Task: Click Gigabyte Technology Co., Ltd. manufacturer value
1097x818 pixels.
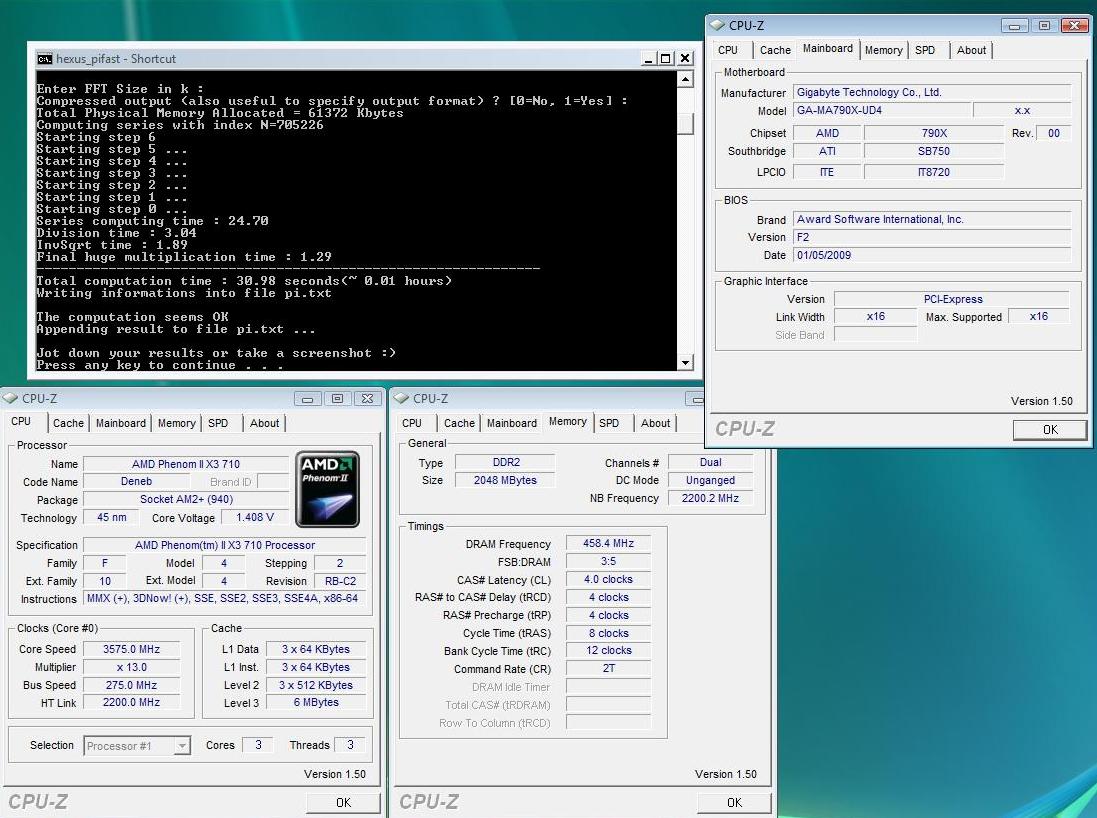Action: (x=932, y=92)
